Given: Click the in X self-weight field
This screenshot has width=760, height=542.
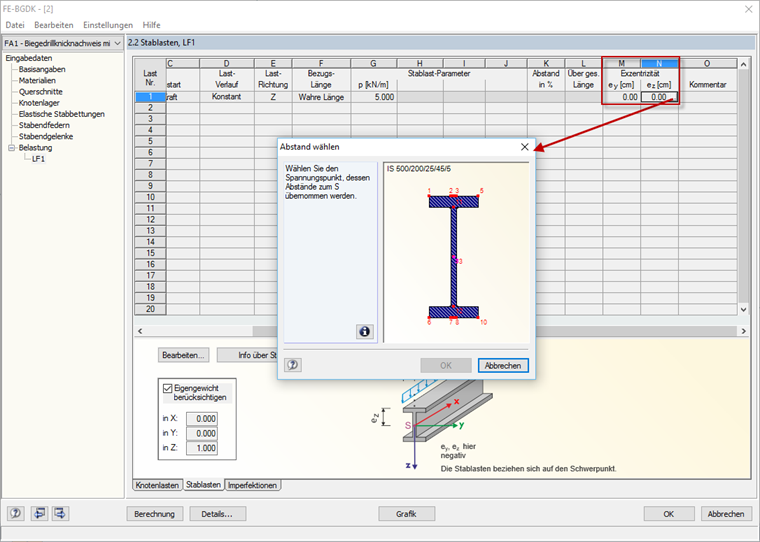Looking at the screenshot, I should (202, 419).
